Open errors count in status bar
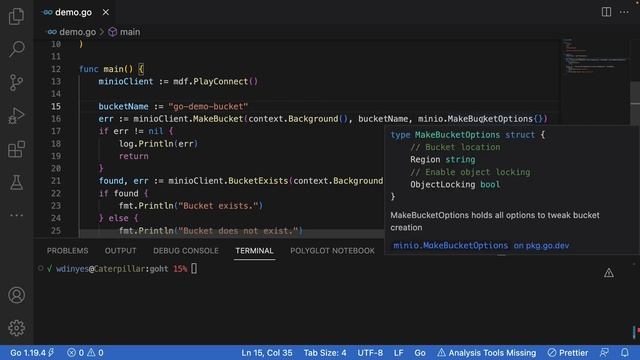The image size is (640, 360). coord(76,353)
